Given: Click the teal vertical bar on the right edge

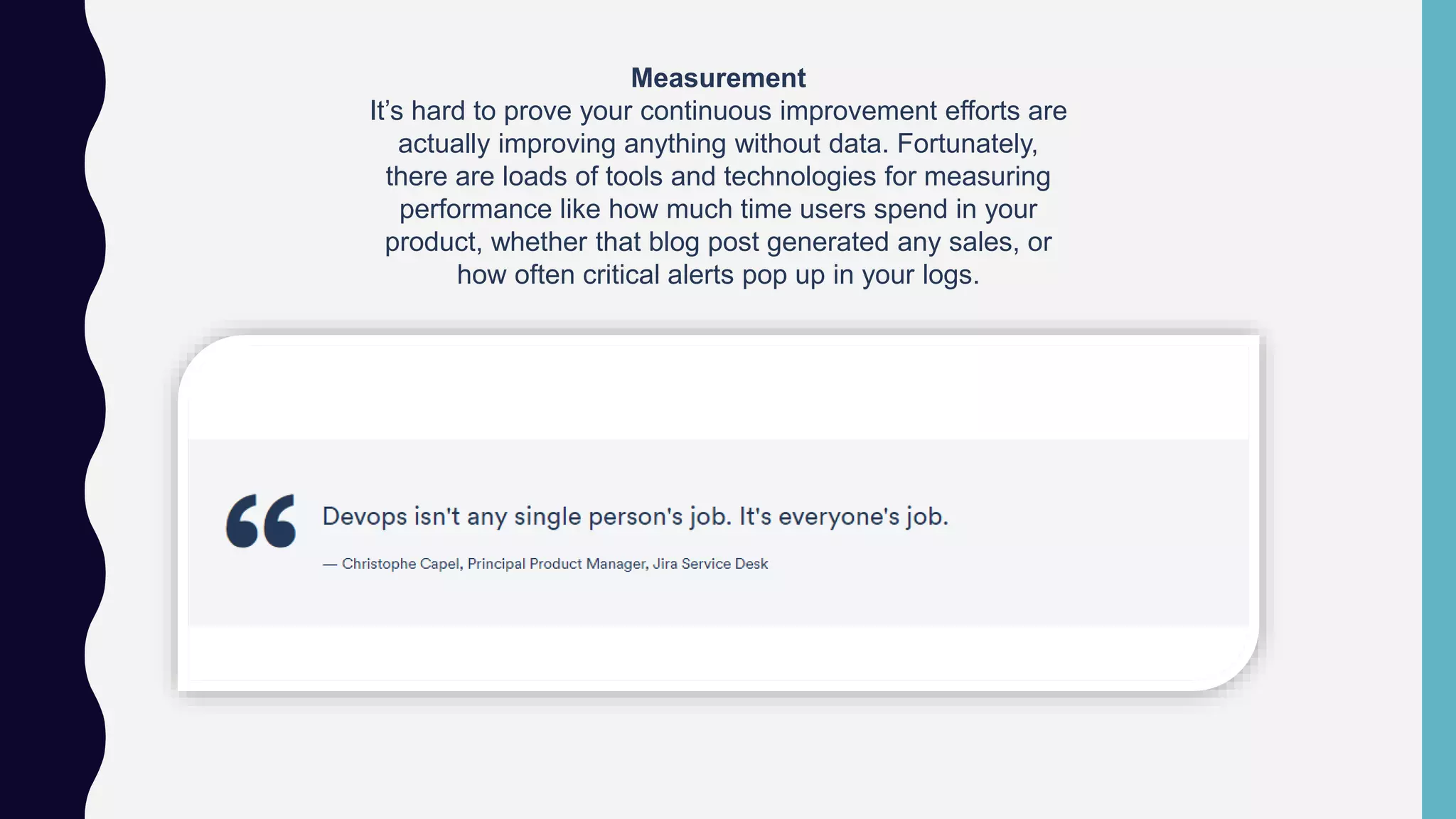Looking at the screenshot, I should point(1439,409).
